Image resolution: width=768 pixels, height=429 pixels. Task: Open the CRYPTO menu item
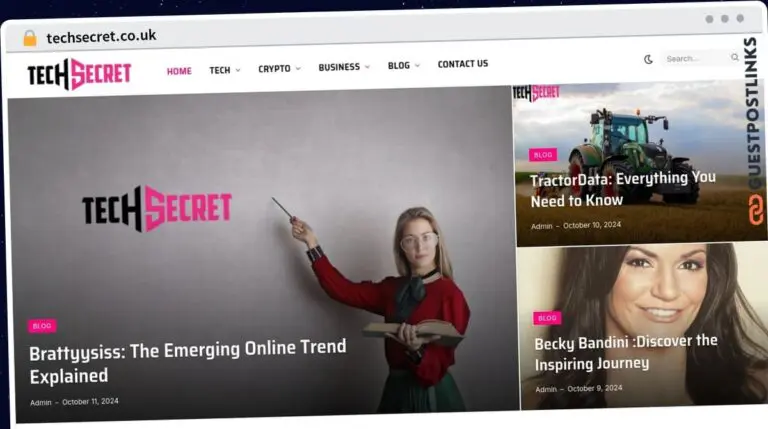point(274,69)
